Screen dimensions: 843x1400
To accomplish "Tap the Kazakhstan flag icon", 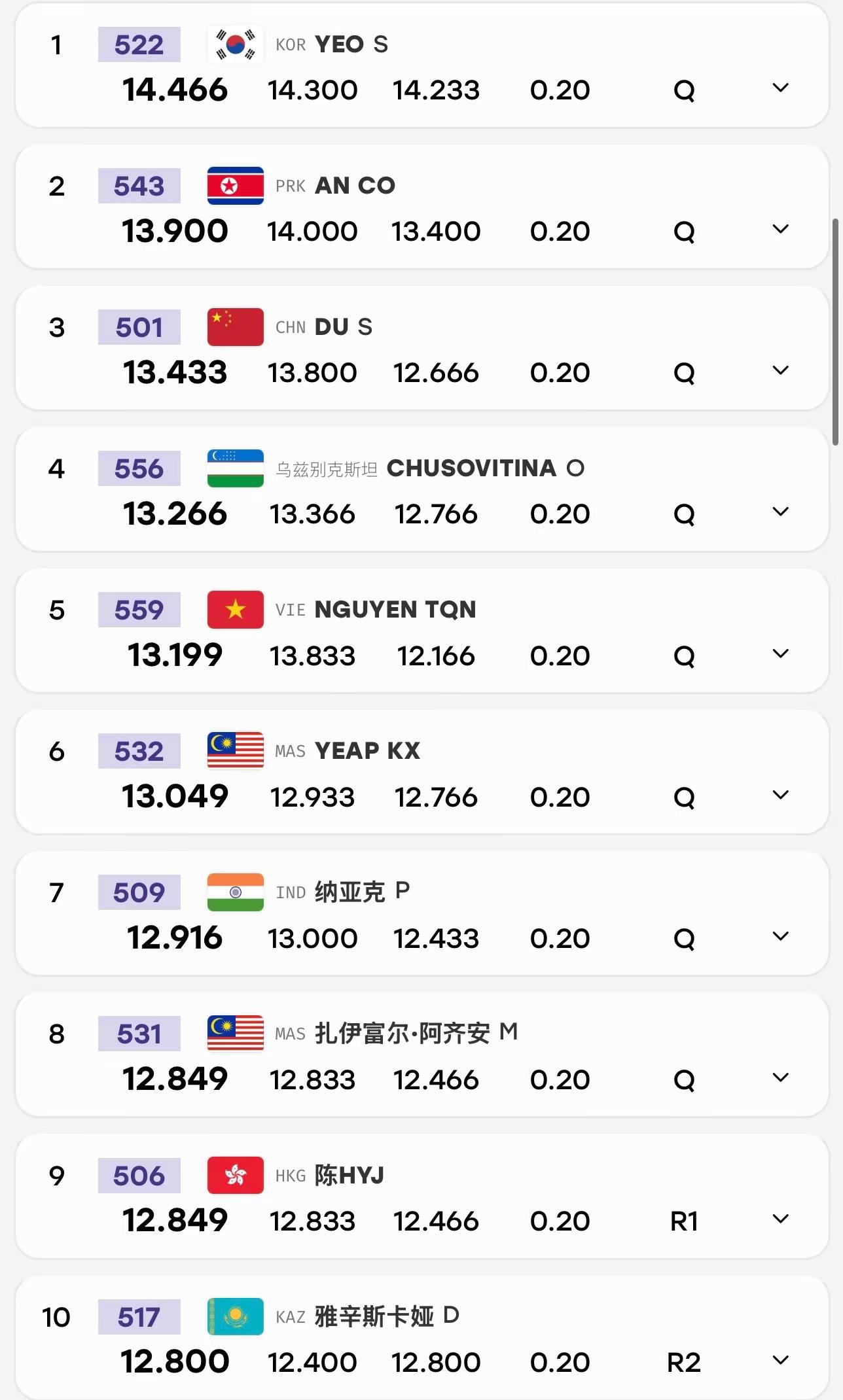I will point(236,1317).
